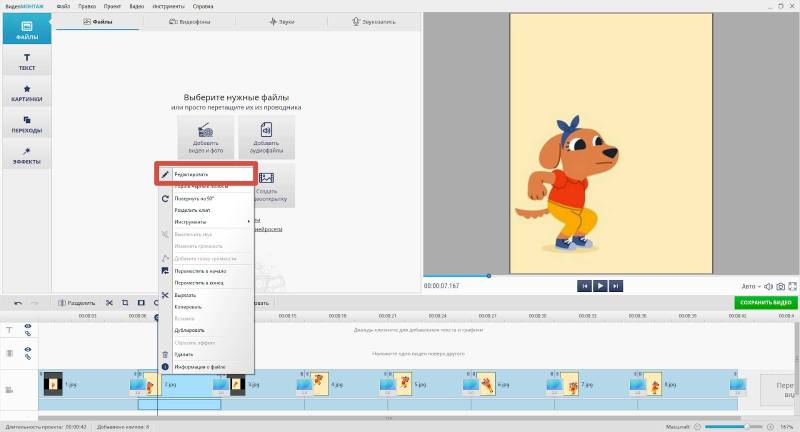Choose Вырезать in the context menu
This screenshot has height=432, width=800.
[206, 295]
